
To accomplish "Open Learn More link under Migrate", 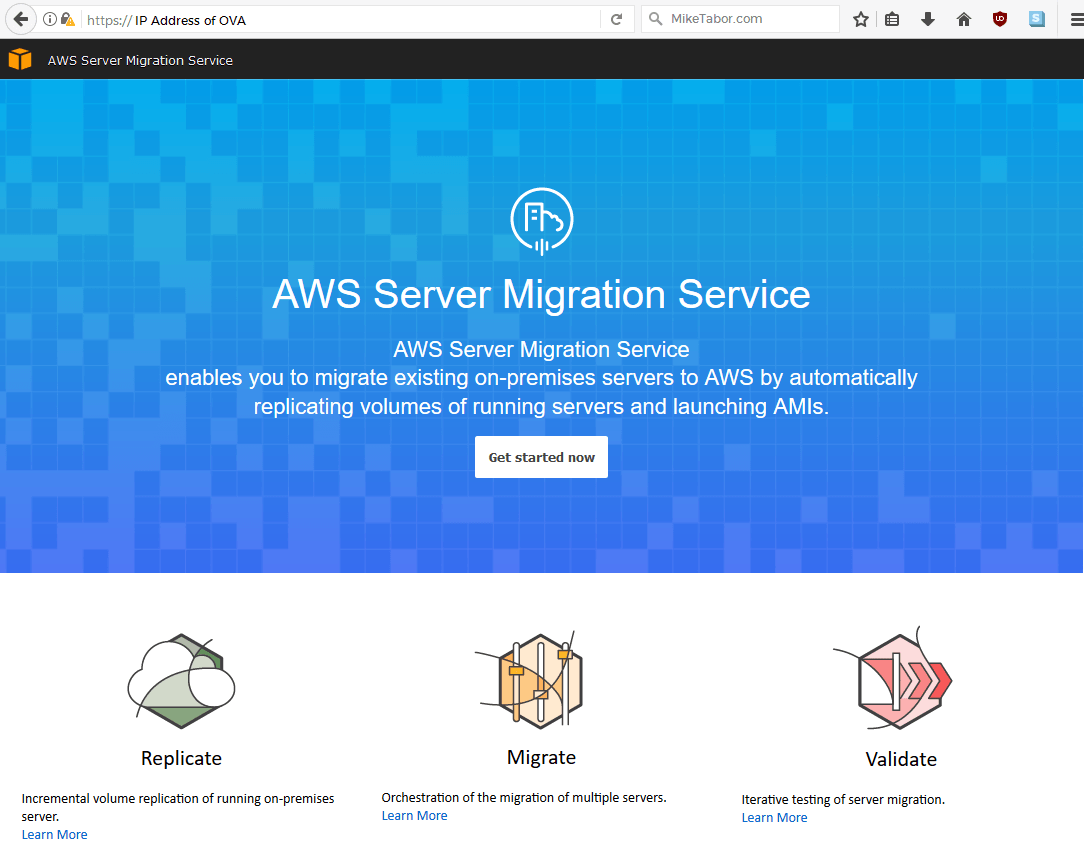I will click(414, 816).
